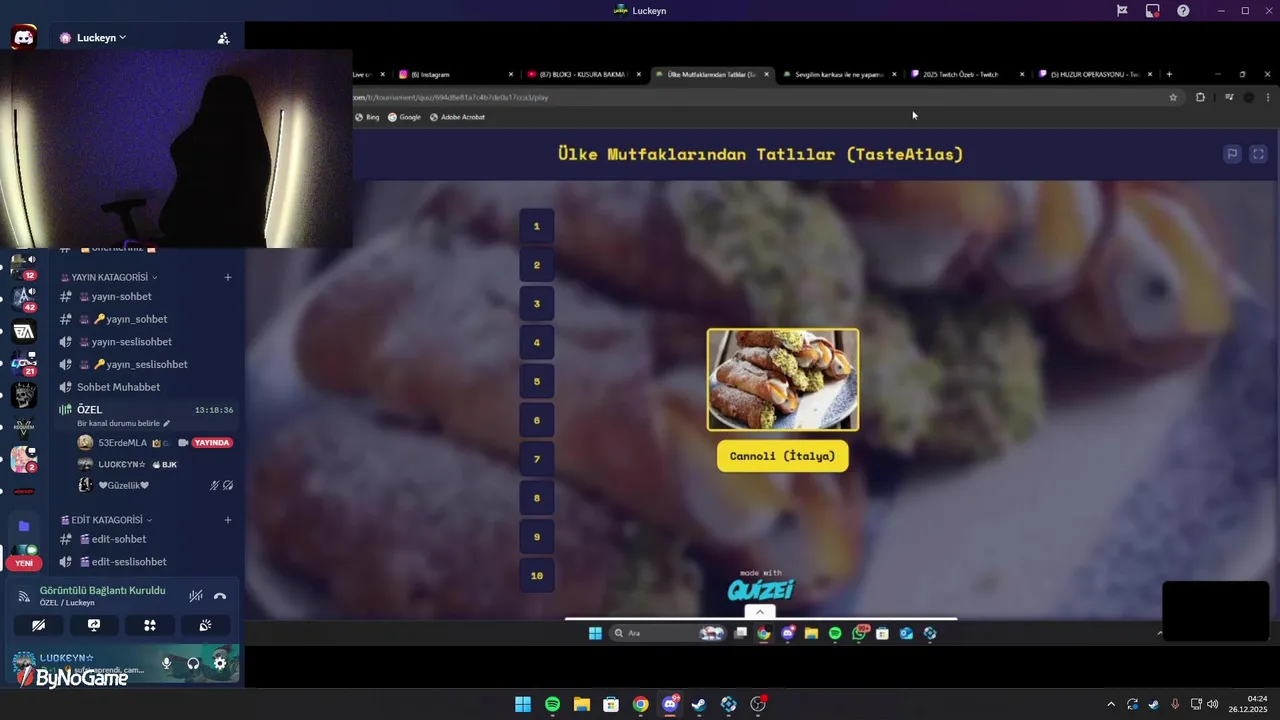
Task: Open the soundboard button
Action: click(x=206, y=625)
